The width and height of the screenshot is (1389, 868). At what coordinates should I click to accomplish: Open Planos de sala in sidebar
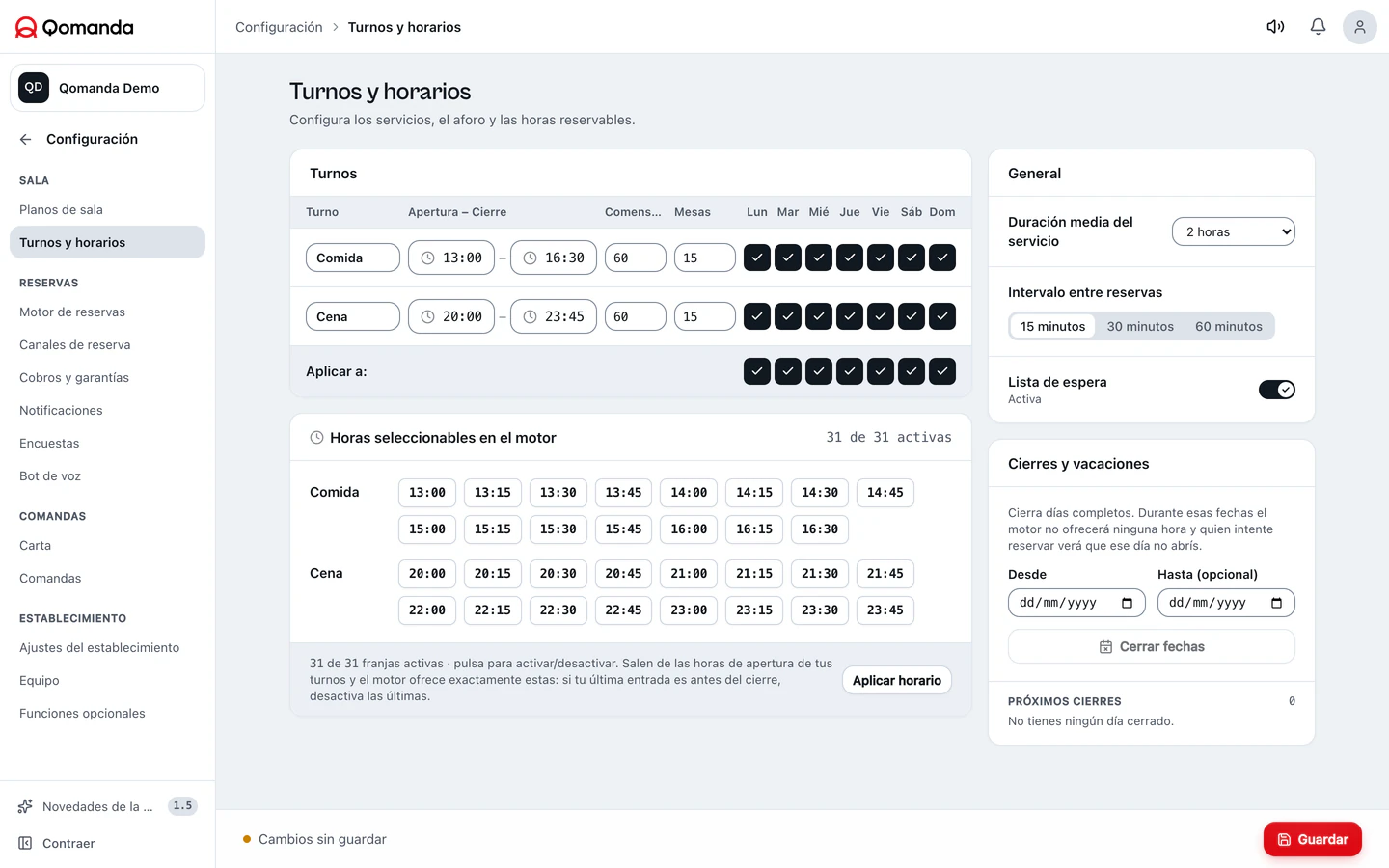107,209
